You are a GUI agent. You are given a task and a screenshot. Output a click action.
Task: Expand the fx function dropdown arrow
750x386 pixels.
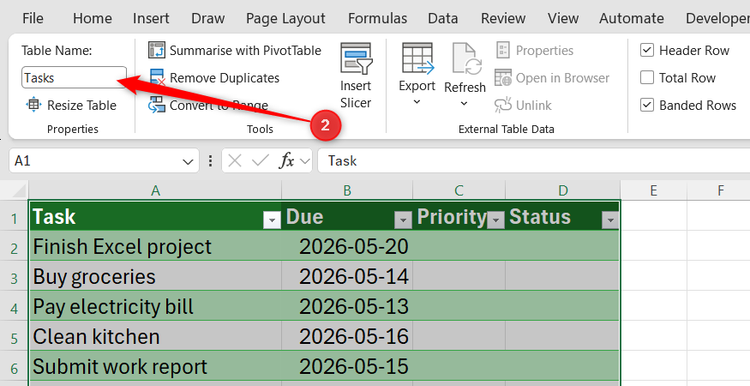[x=305, y=161]
